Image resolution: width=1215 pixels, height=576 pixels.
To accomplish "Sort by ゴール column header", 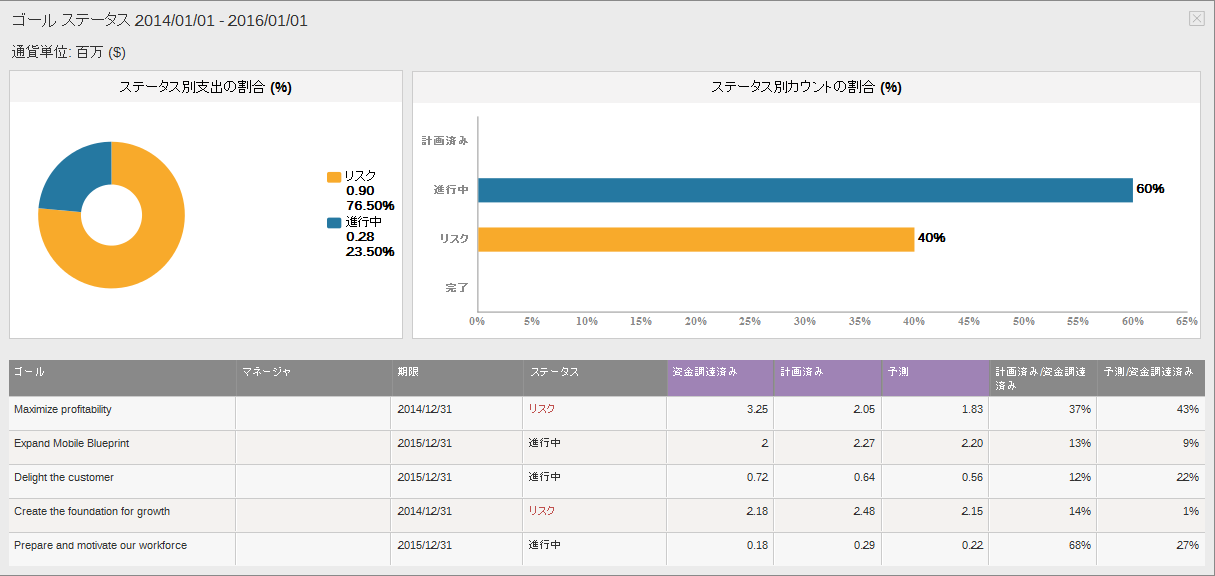I will [x=29, y=371].
